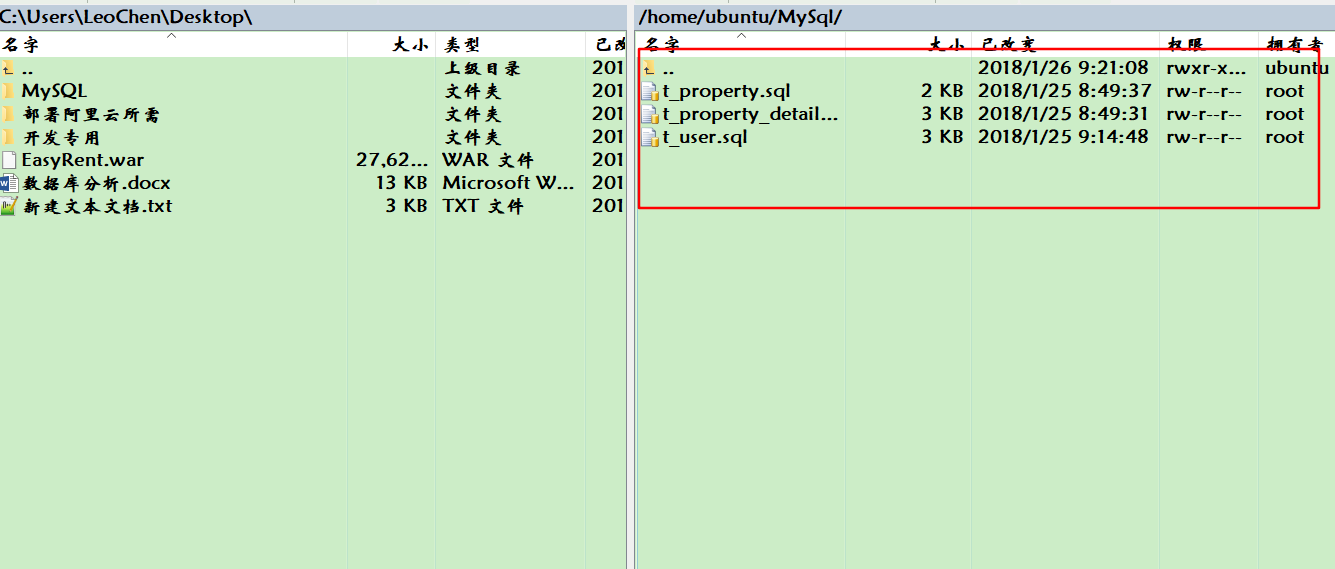Select t_user.sql file name
This screenshot has height=569, width=1335.
[705, 137]
